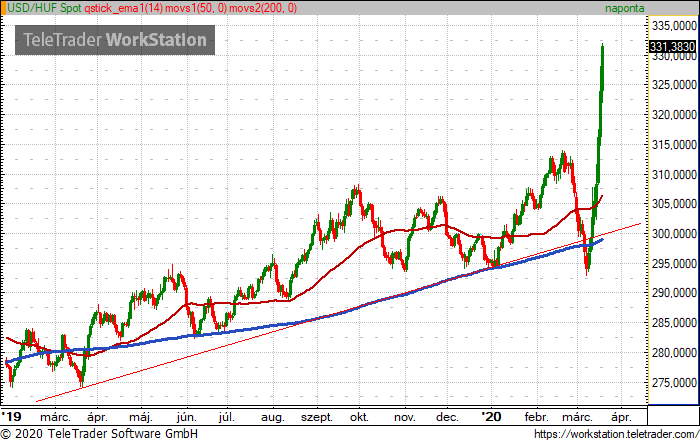This screenshot has width=700, height=443.
Task: Click the USD/HUF Spot title label
Action: (45, 8)
